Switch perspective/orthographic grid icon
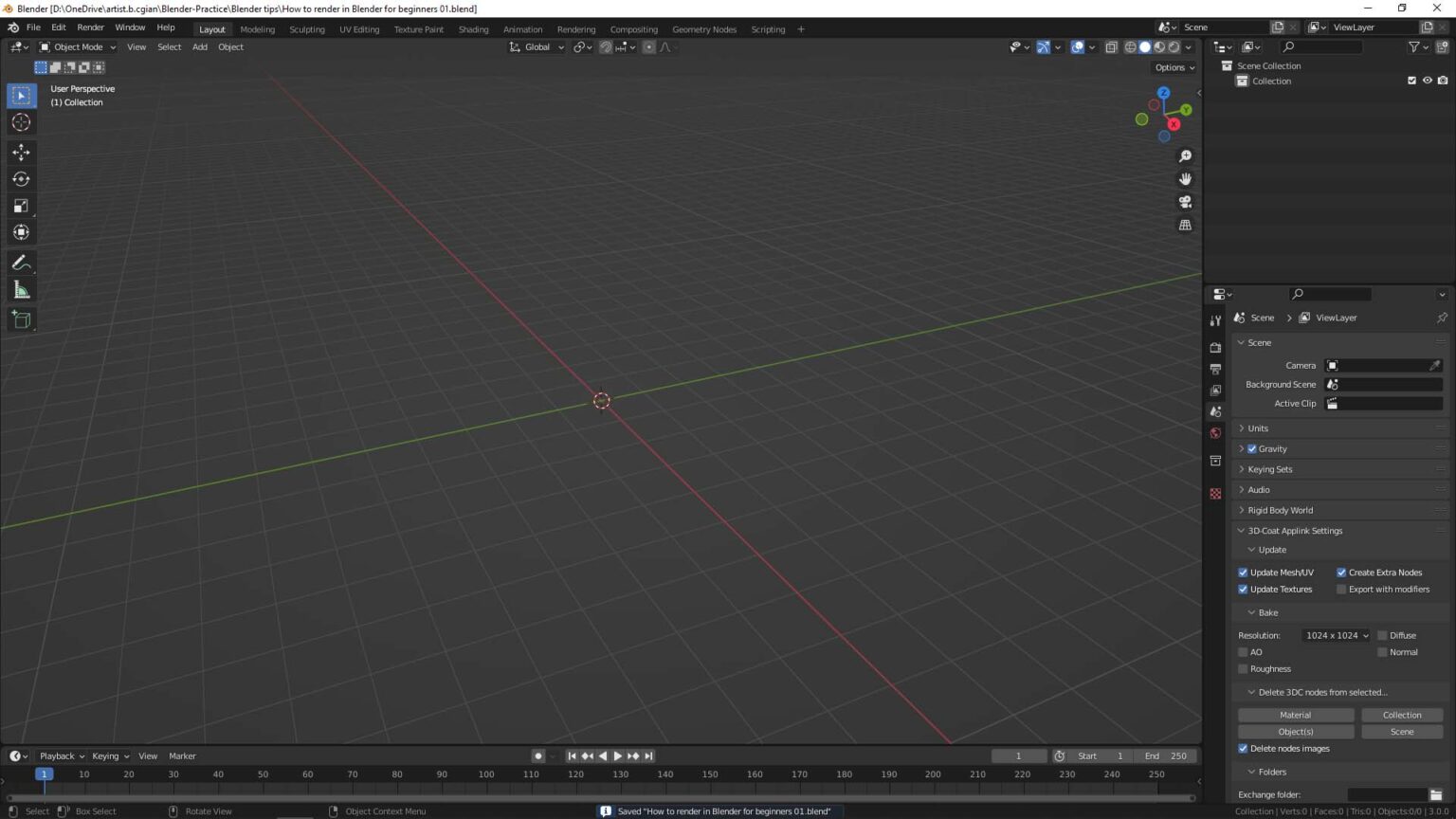Screen dimensions: 1456x819 click(1185, 225)
